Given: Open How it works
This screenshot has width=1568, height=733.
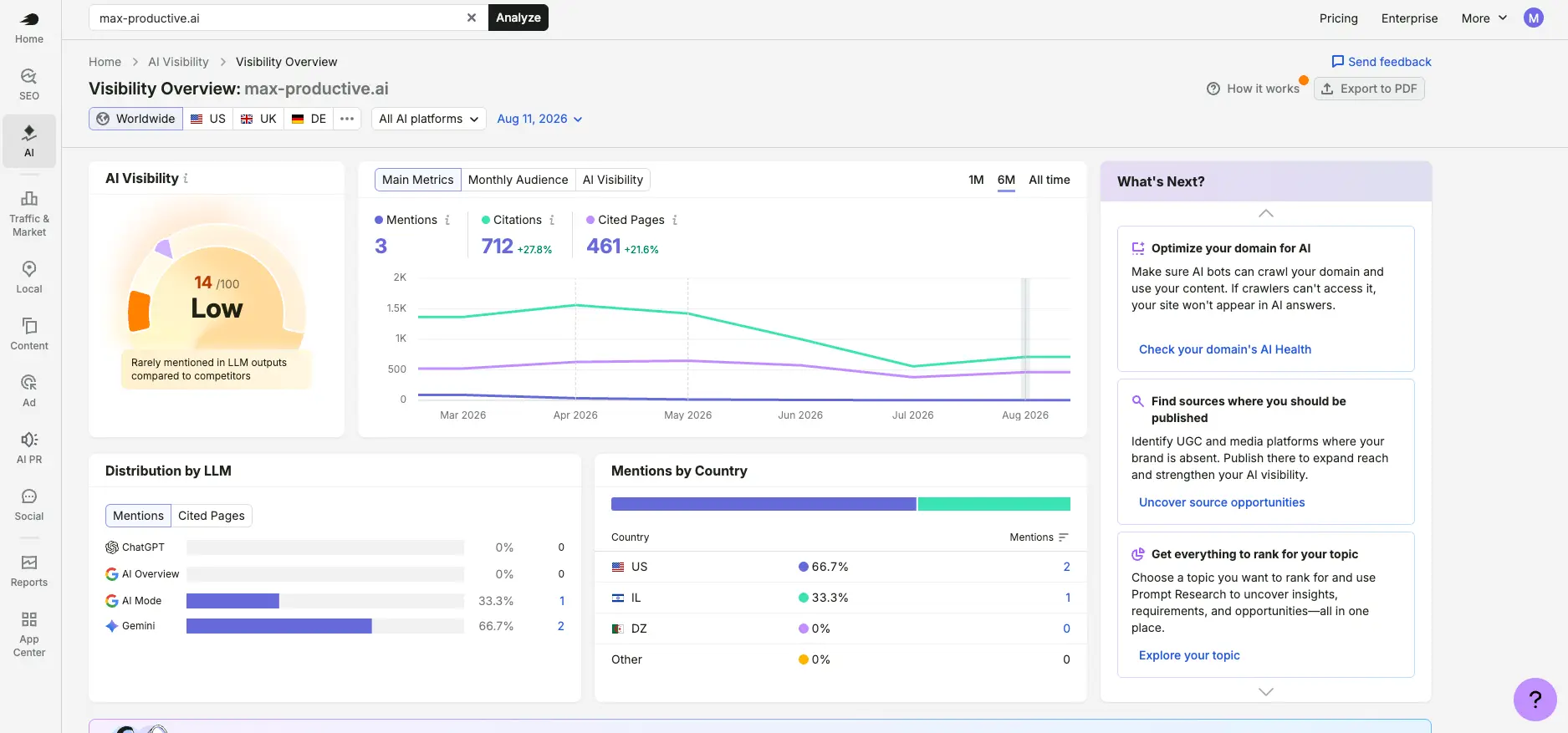Looking at the screenshot, I should 1253,89.
